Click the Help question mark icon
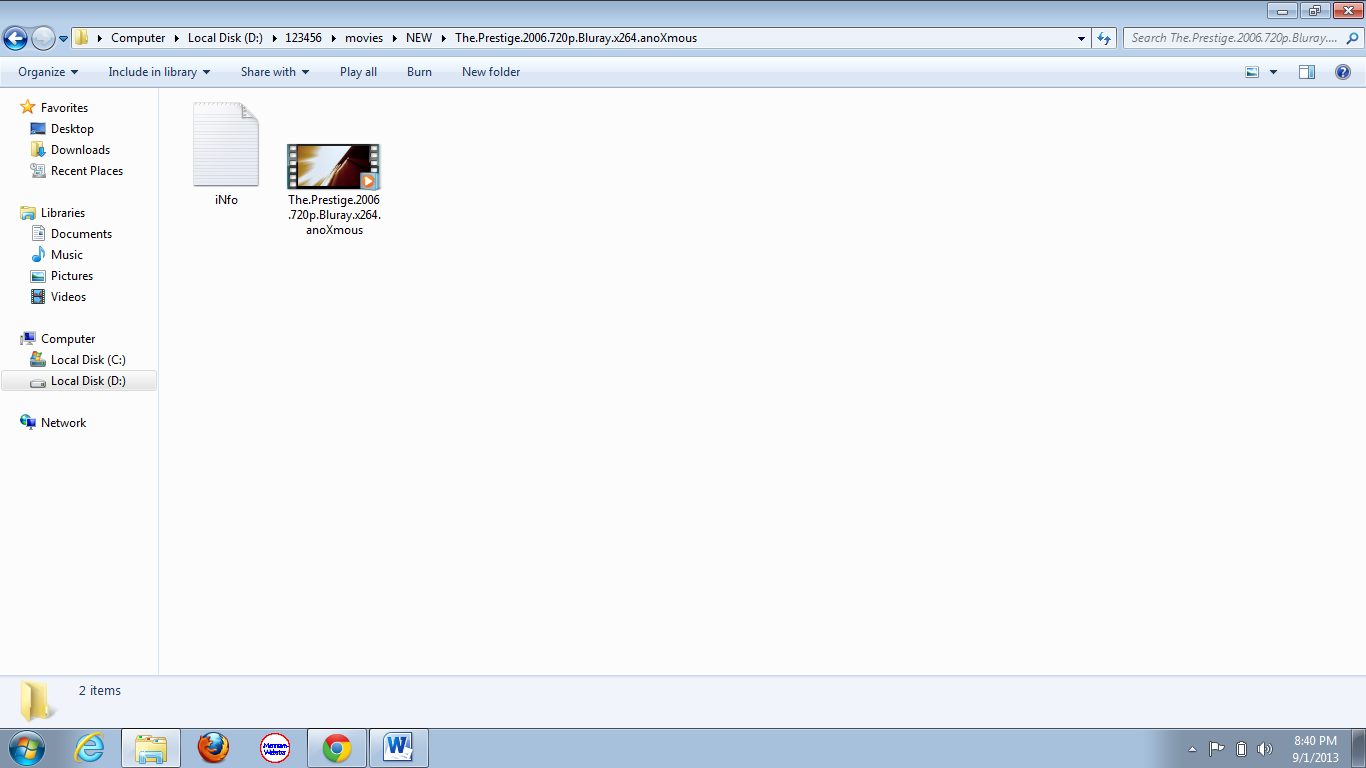This screenshot has height=768, width=1366. [1343, 72]
